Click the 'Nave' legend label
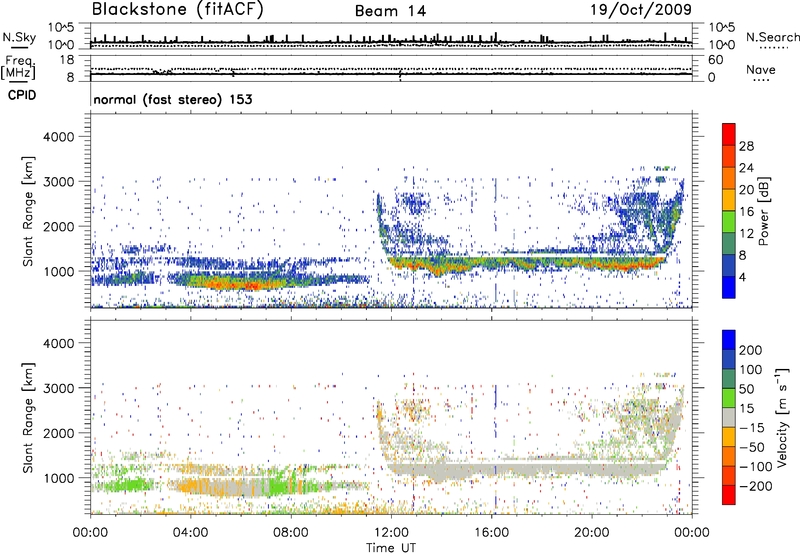 tap(761, 69)
